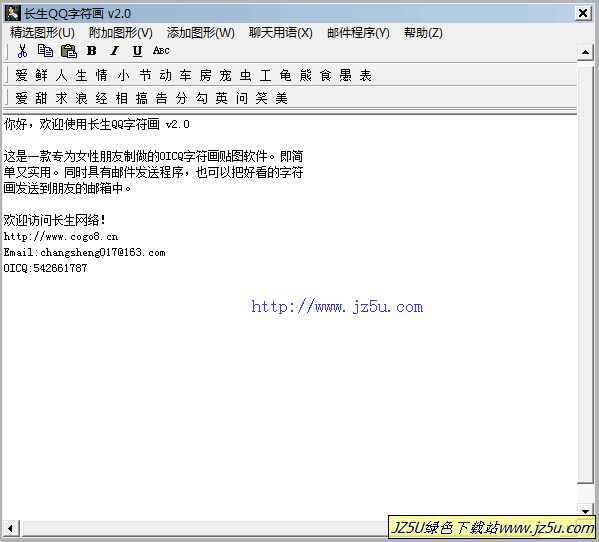
Task: Pick the 分 phrase button
Action: coord(181,98)
